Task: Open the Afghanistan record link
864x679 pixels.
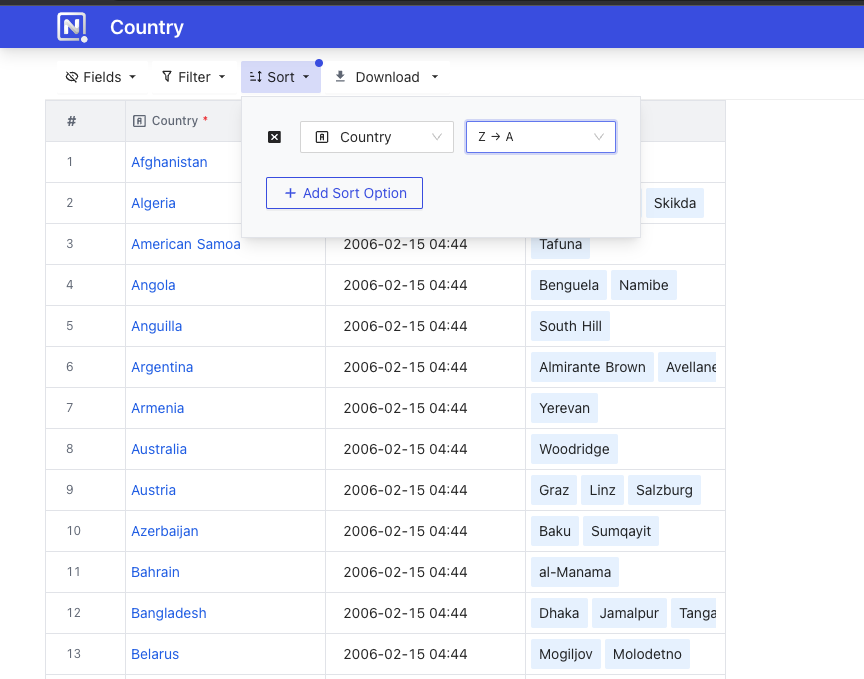Action: (x=169, y=162)
